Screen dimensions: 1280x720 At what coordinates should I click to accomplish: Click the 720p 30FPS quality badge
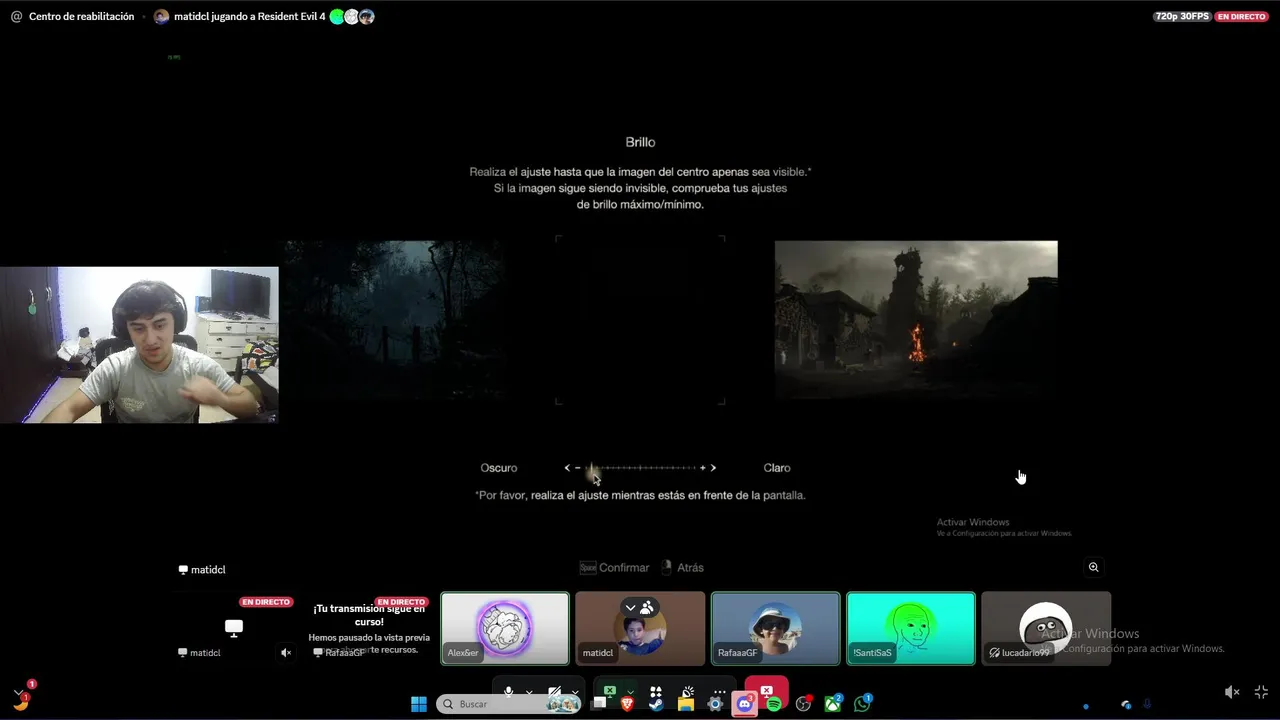tap(1182, 16)
